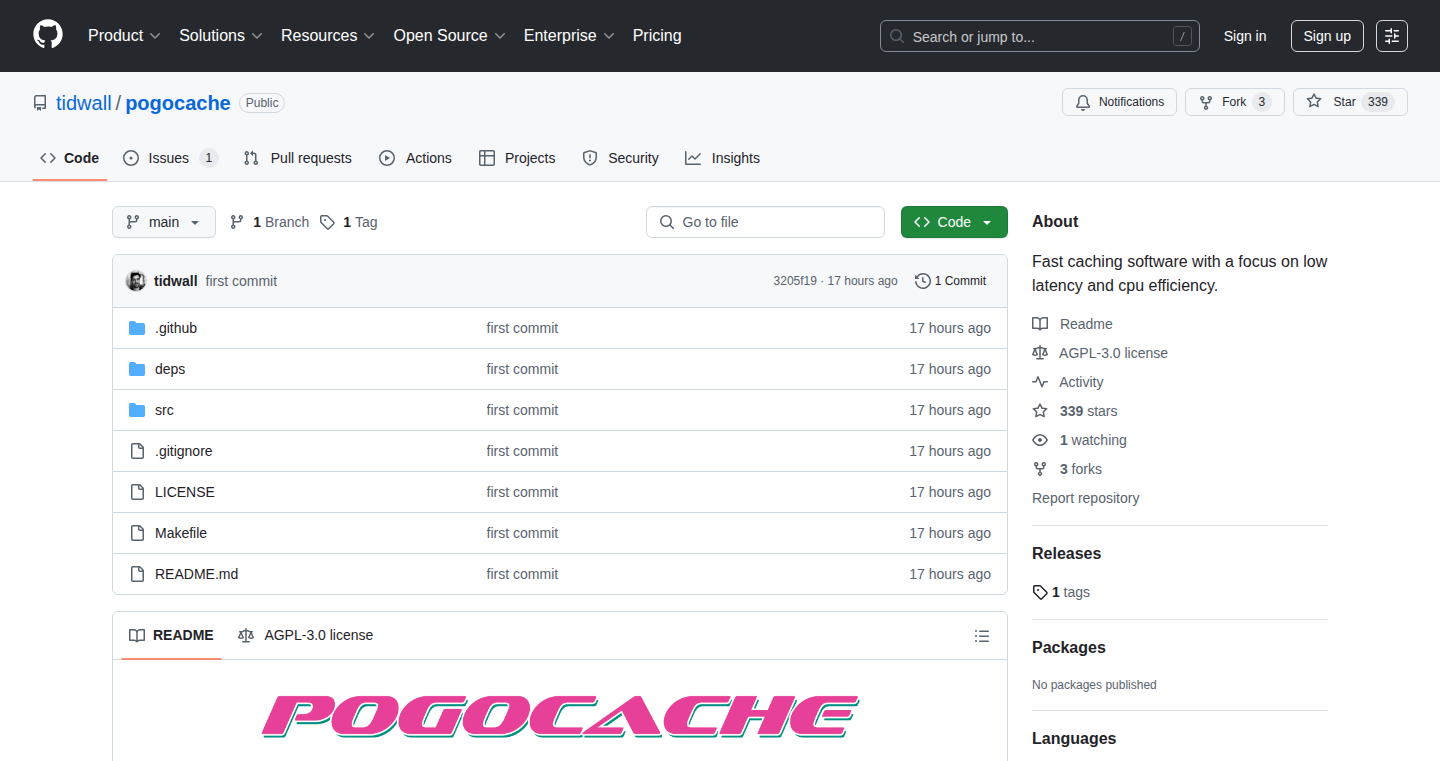Image resolution: width=1440 pixels, height=761 pixels.
Task: Click the folder icon beside src
Action: [x=137, y=410]
